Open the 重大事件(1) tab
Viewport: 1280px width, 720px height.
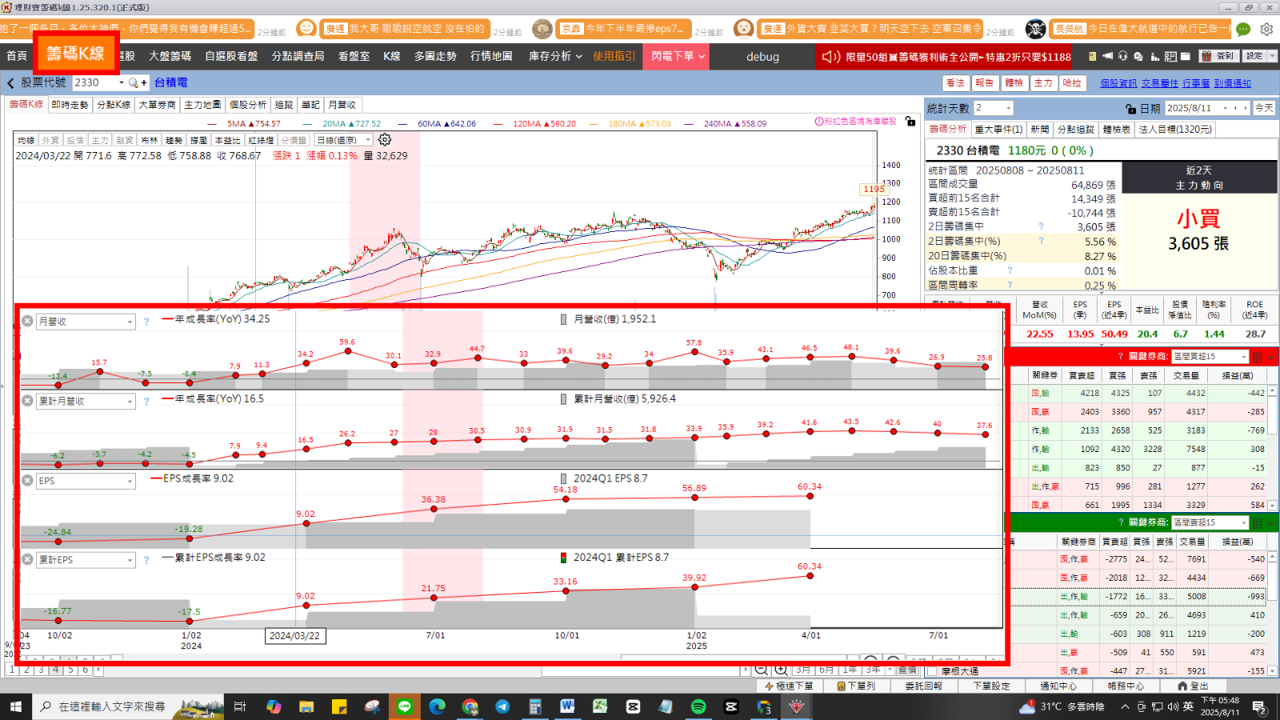pos(999,129)
